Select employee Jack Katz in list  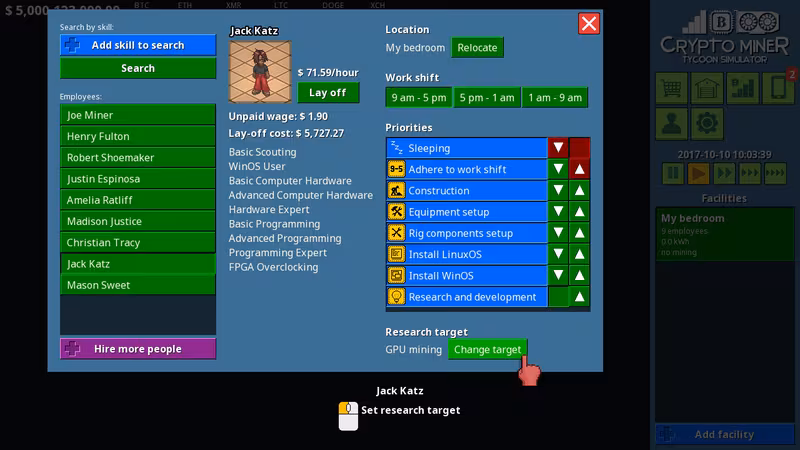[x=138, y=264]
